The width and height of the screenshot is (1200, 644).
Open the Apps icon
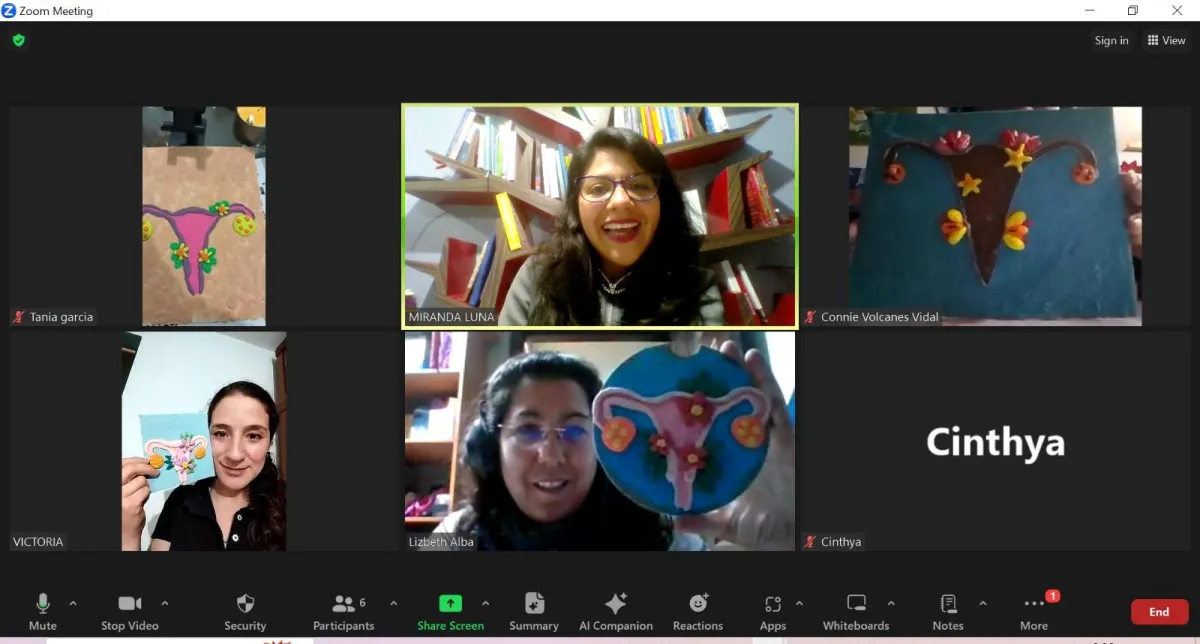773,603
